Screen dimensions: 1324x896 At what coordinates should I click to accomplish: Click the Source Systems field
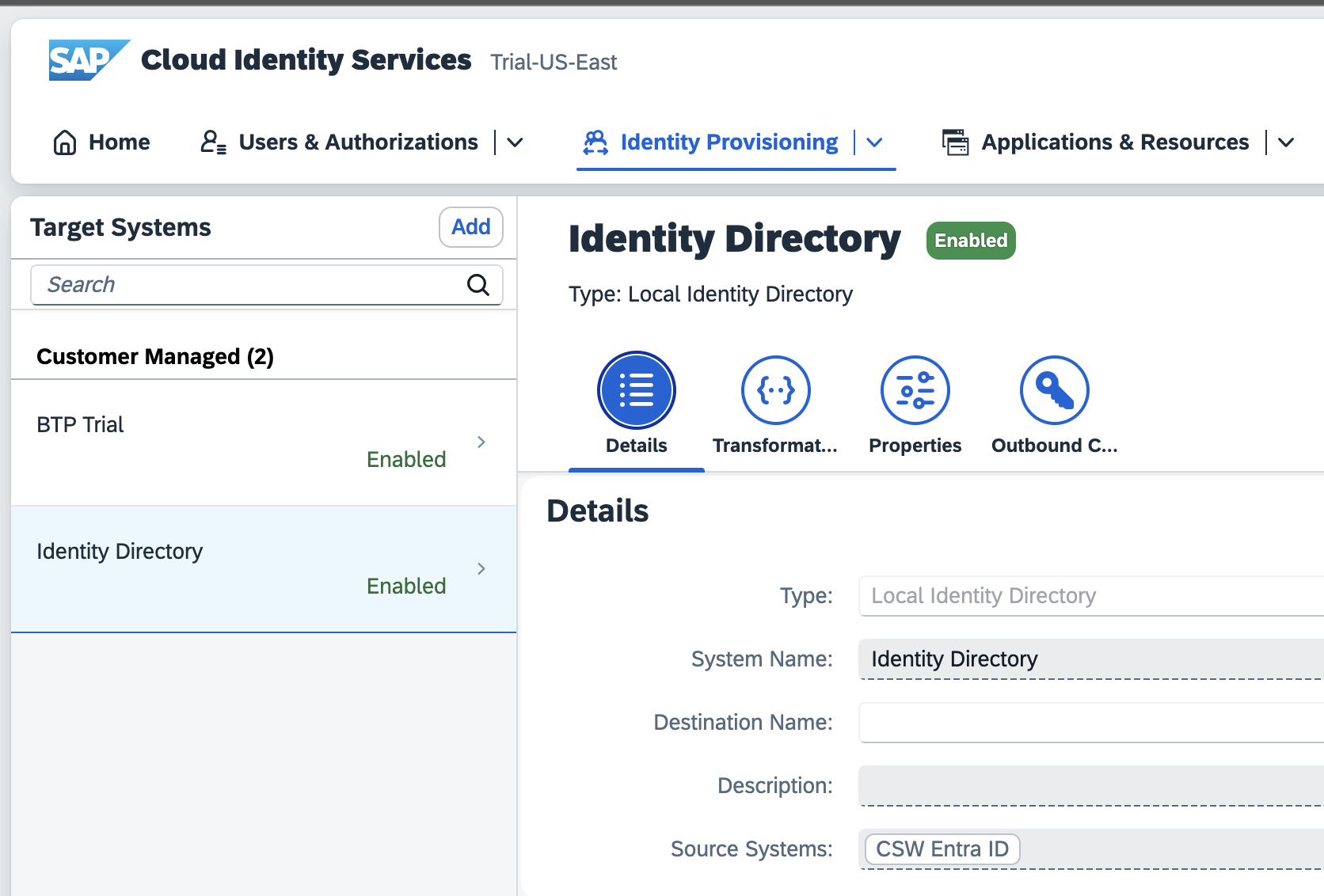click(x=1091, y=849)
